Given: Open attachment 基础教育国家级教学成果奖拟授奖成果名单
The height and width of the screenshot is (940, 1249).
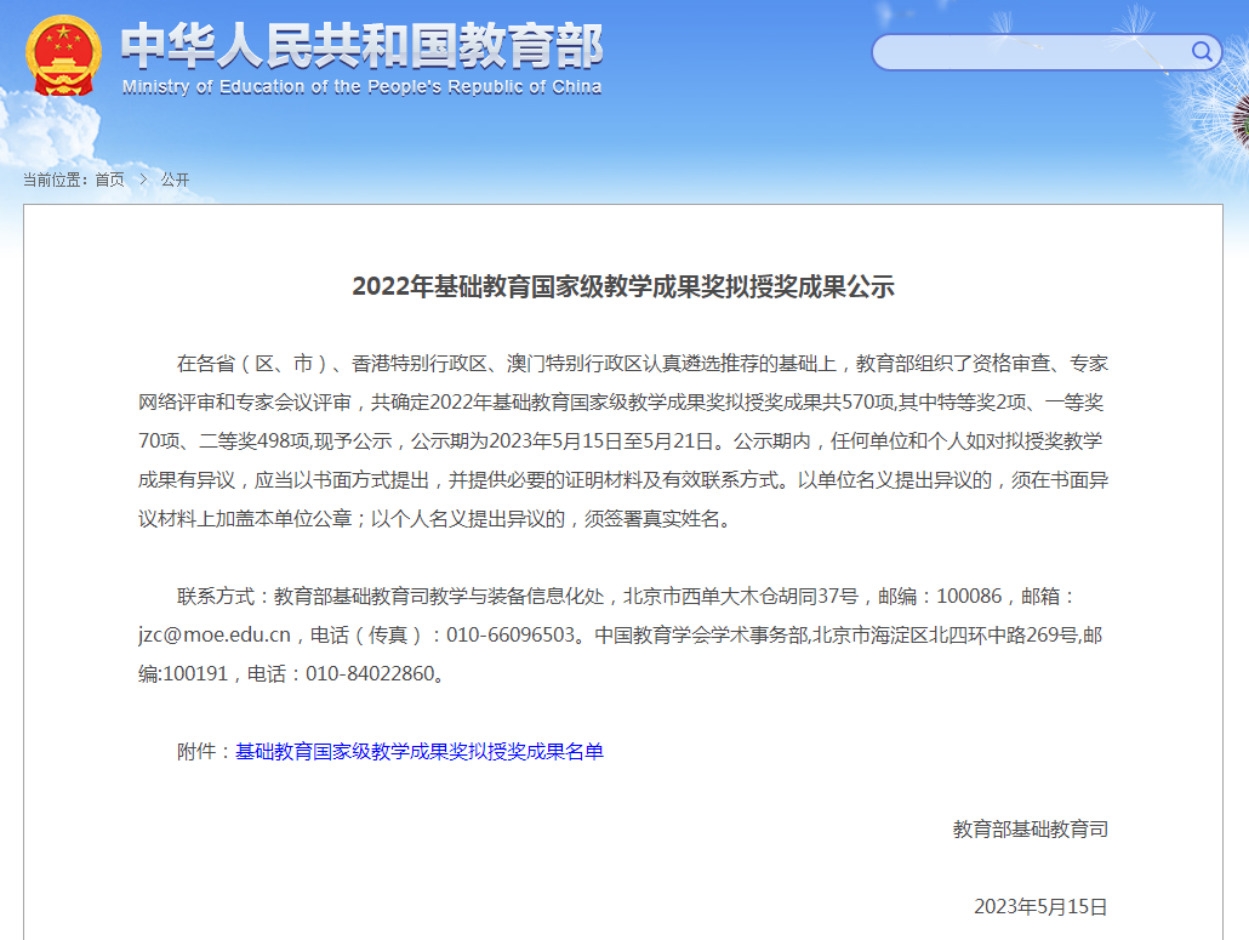Looking at the screenshot, I should [x=419, y=752].
